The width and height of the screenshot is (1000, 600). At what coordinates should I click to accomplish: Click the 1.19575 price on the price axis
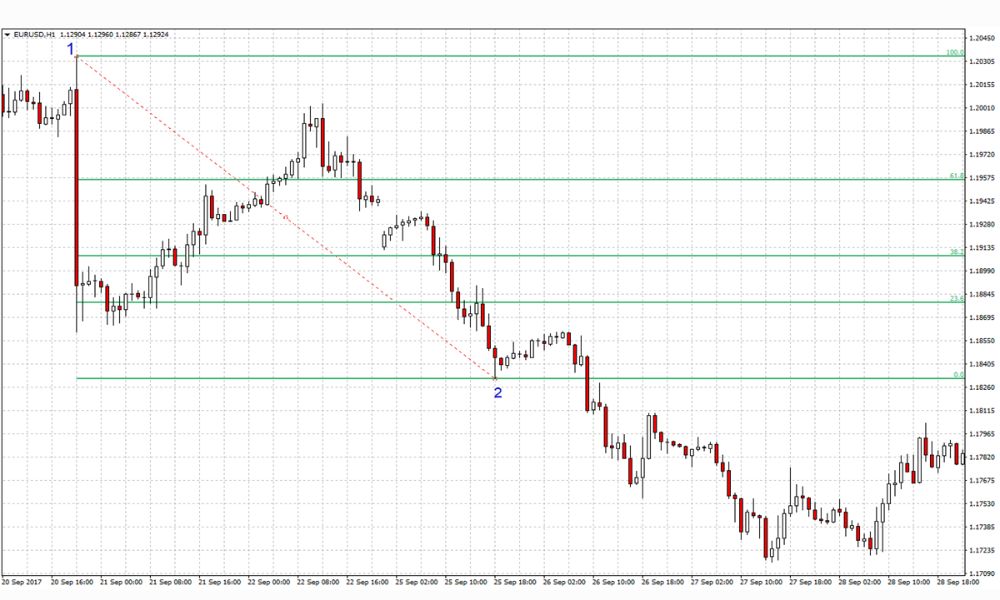981,178
